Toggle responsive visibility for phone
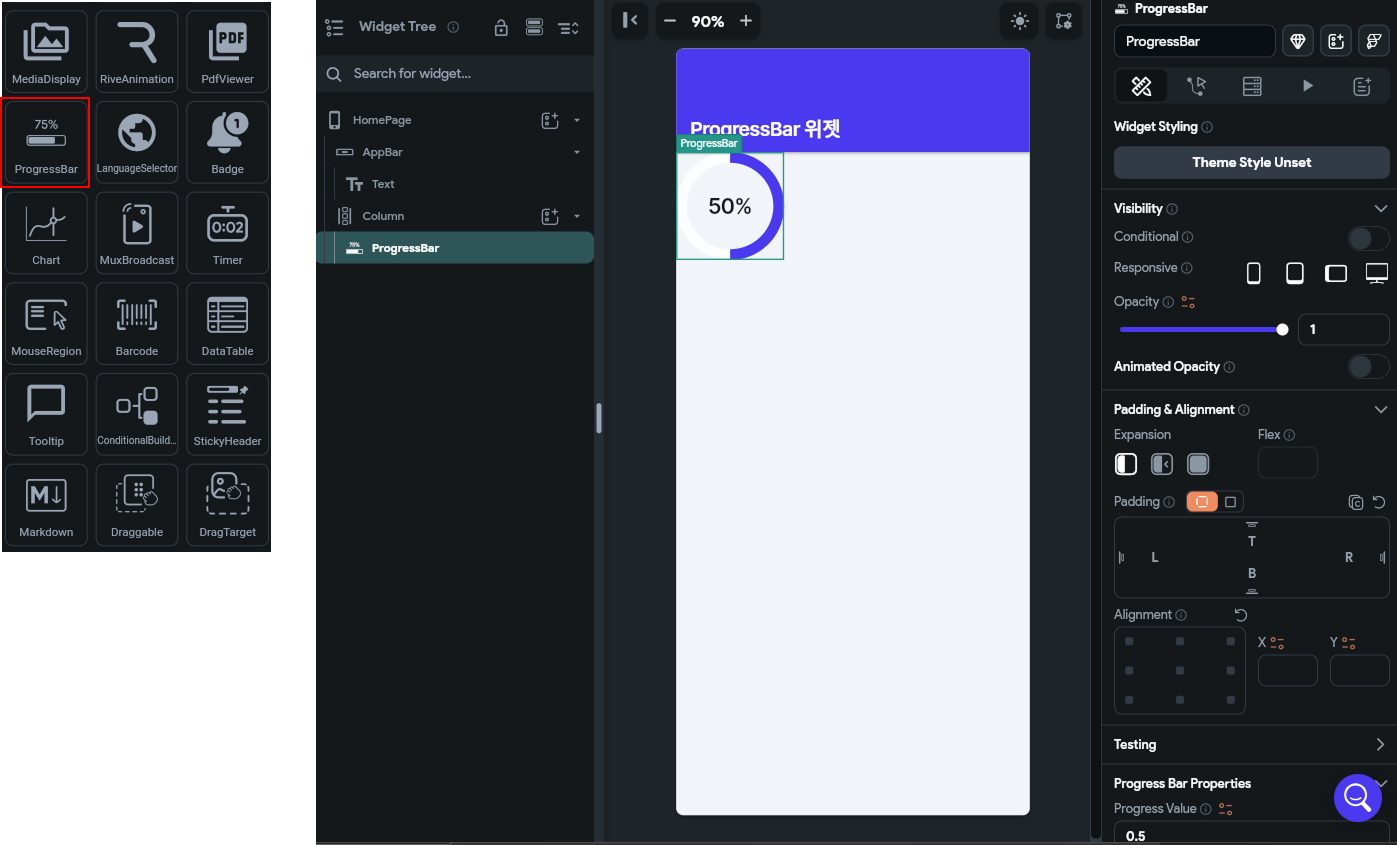 tap(1253, 273)
